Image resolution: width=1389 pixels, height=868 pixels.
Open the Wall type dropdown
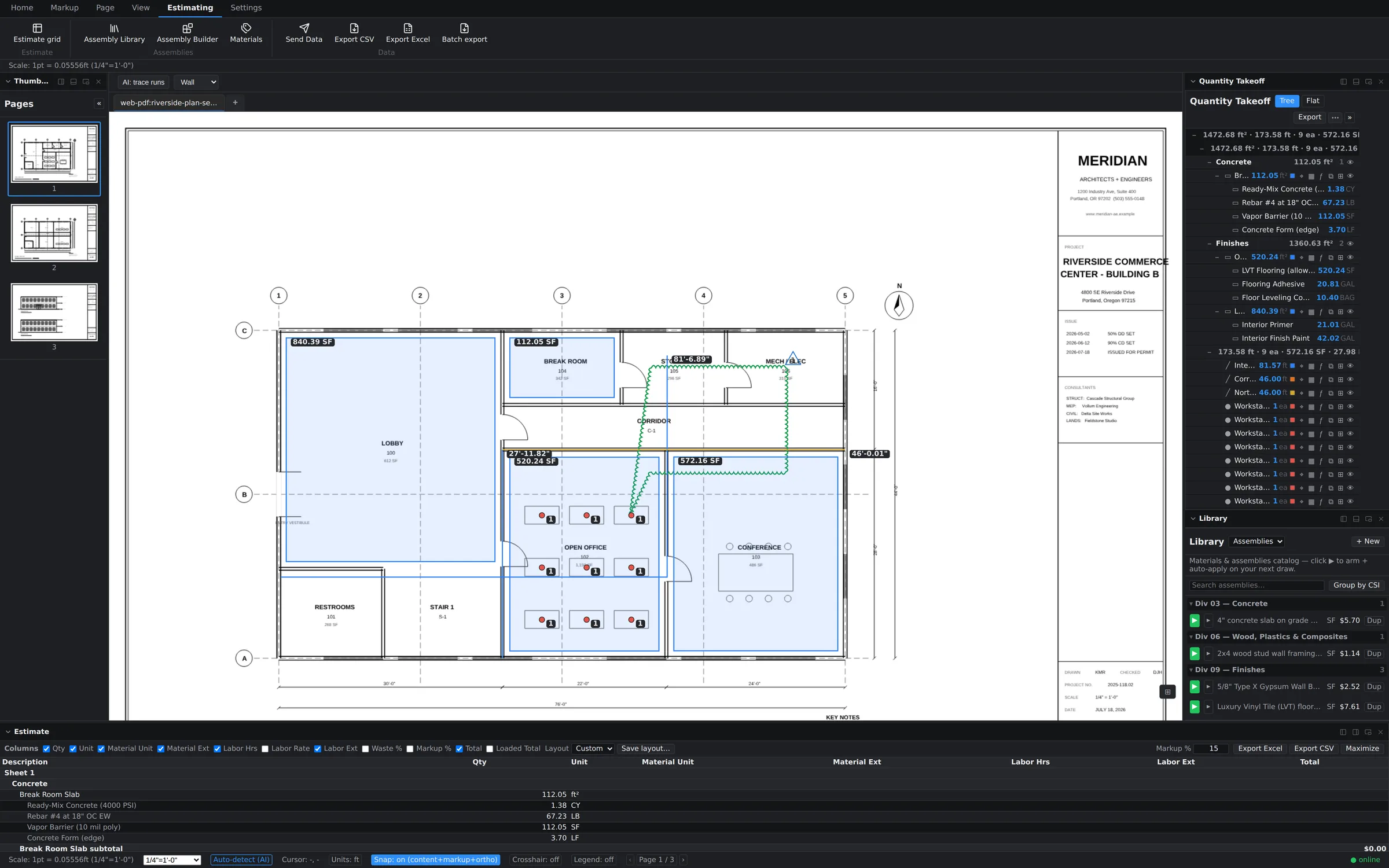[197, 82]
